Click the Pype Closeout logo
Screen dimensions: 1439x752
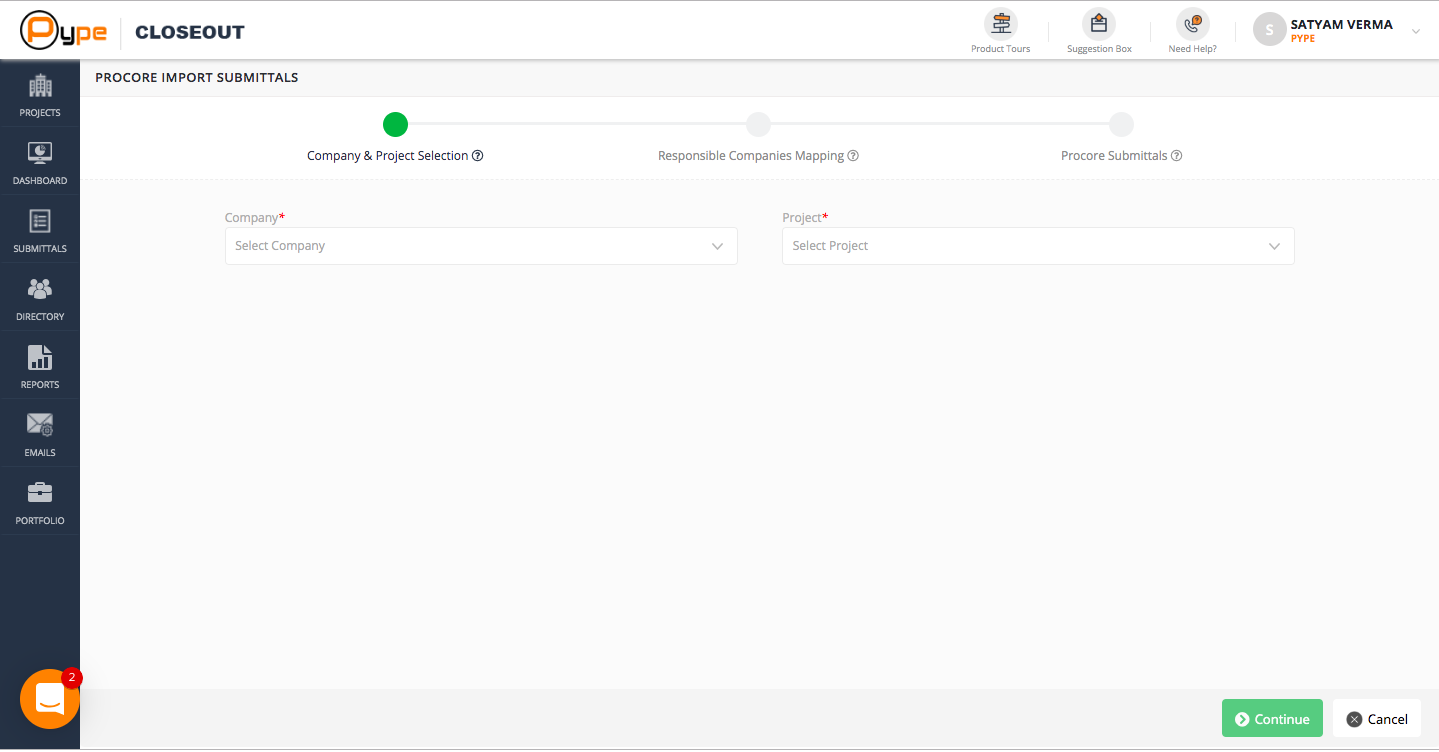coord(133,31)
